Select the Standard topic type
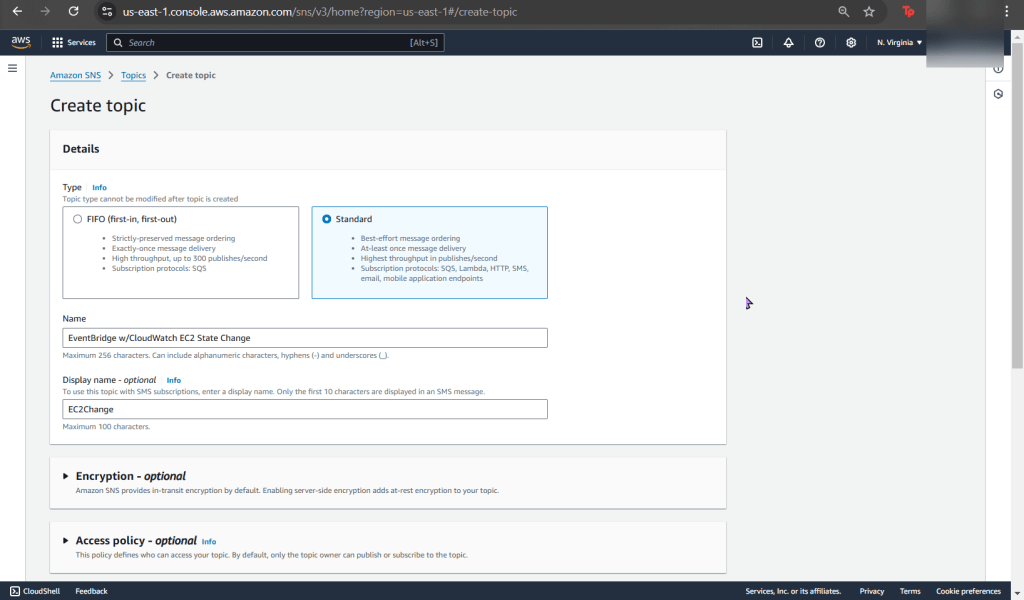The height and width of the screenshot is (600, 1024). (x=327, y=219)
